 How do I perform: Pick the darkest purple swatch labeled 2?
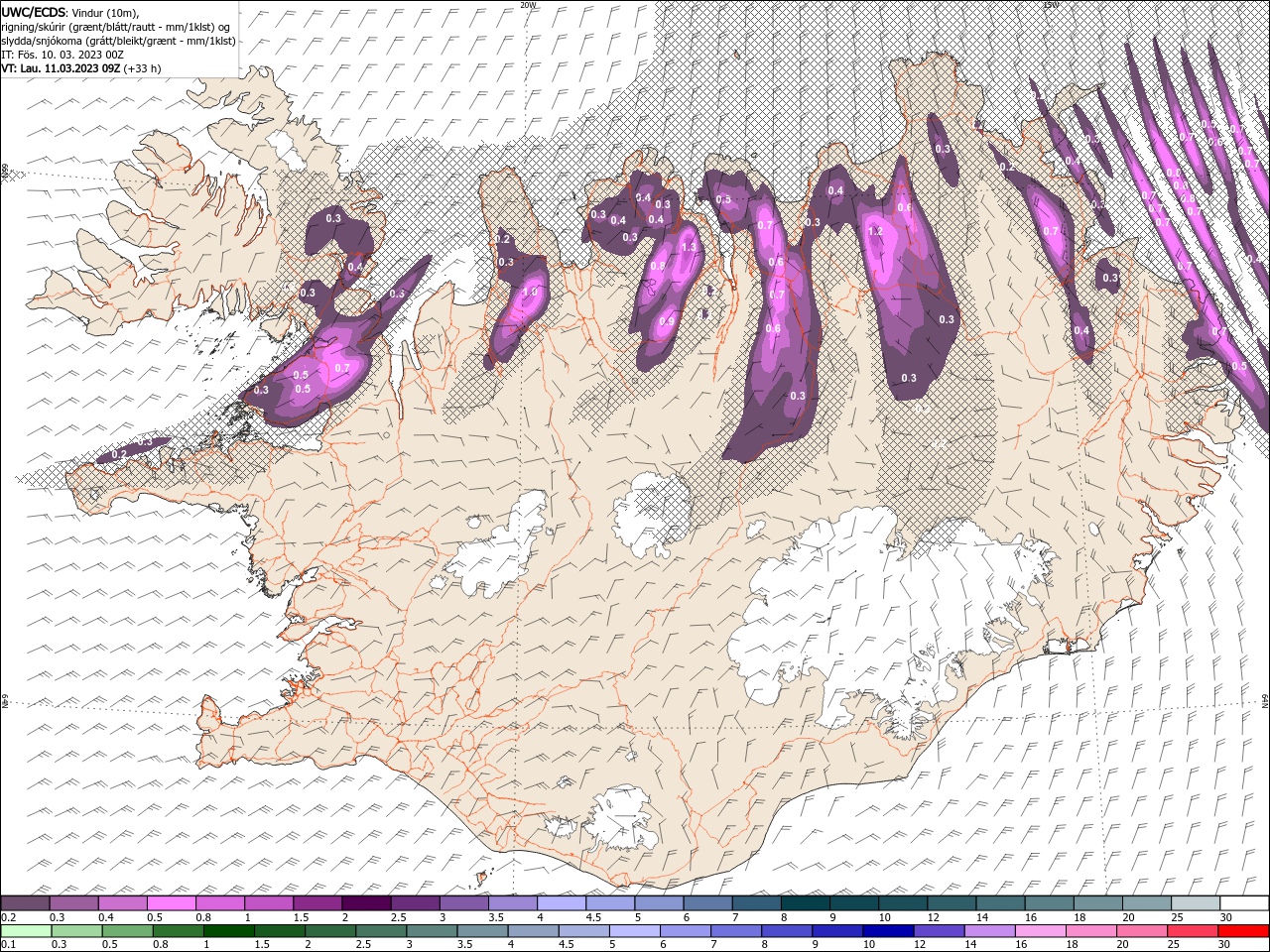coord(365,903)
